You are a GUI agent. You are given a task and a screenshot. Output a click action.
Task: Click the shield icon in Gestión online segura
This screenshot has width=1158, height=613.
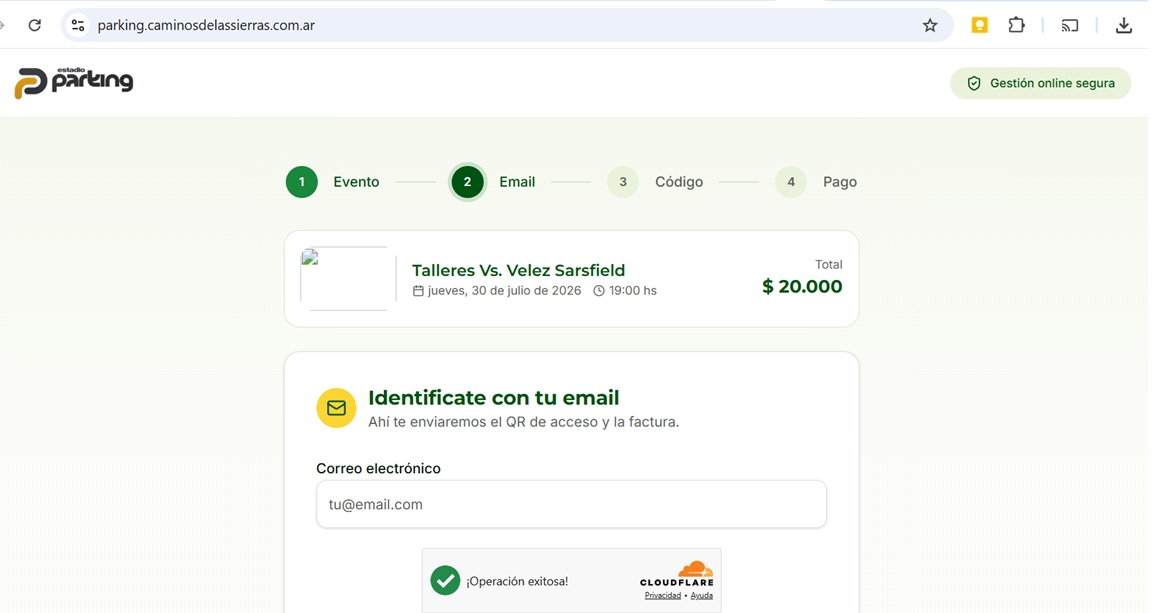coord(974,83)
